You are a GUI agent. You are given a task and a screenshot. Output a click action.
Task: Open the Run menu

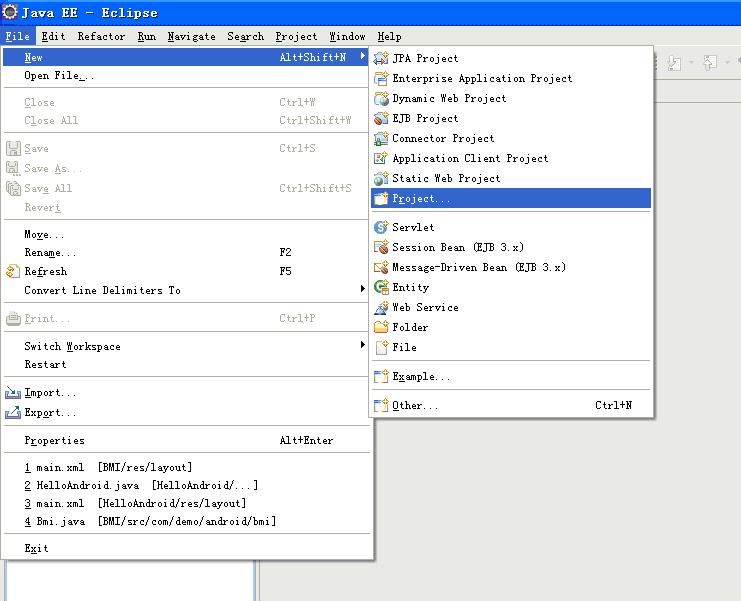(x=146, y=36)
